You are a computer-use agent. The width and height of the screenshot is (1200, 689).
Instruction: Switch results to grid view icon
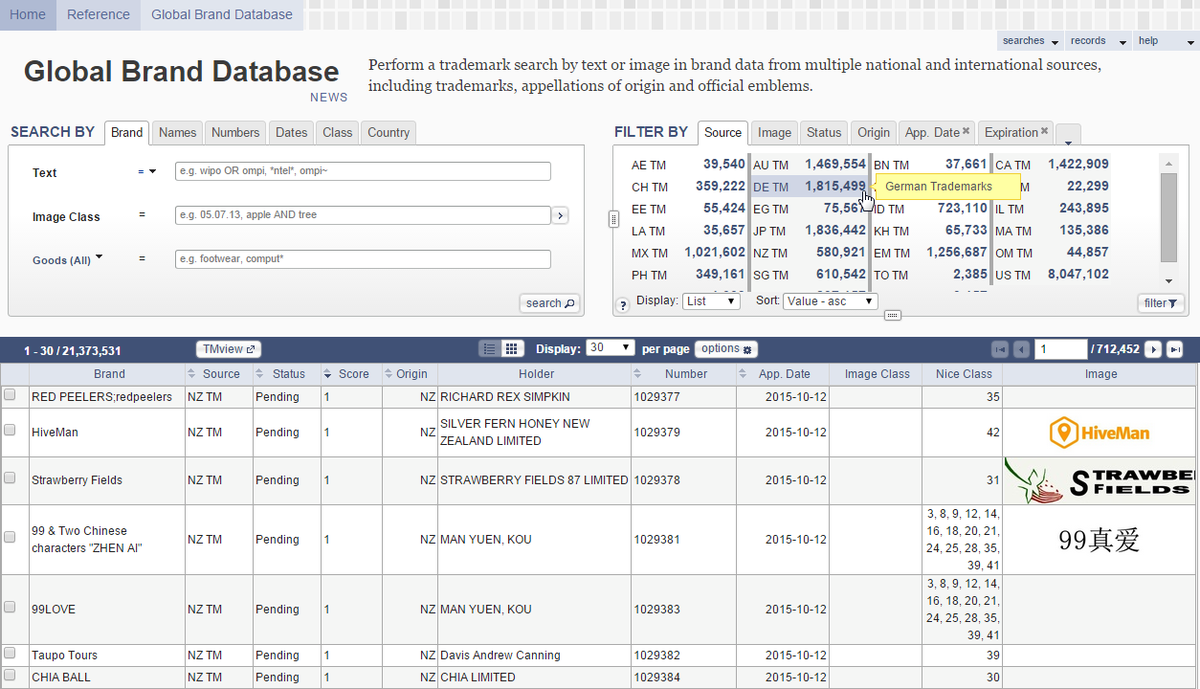(x=511, y=349)
